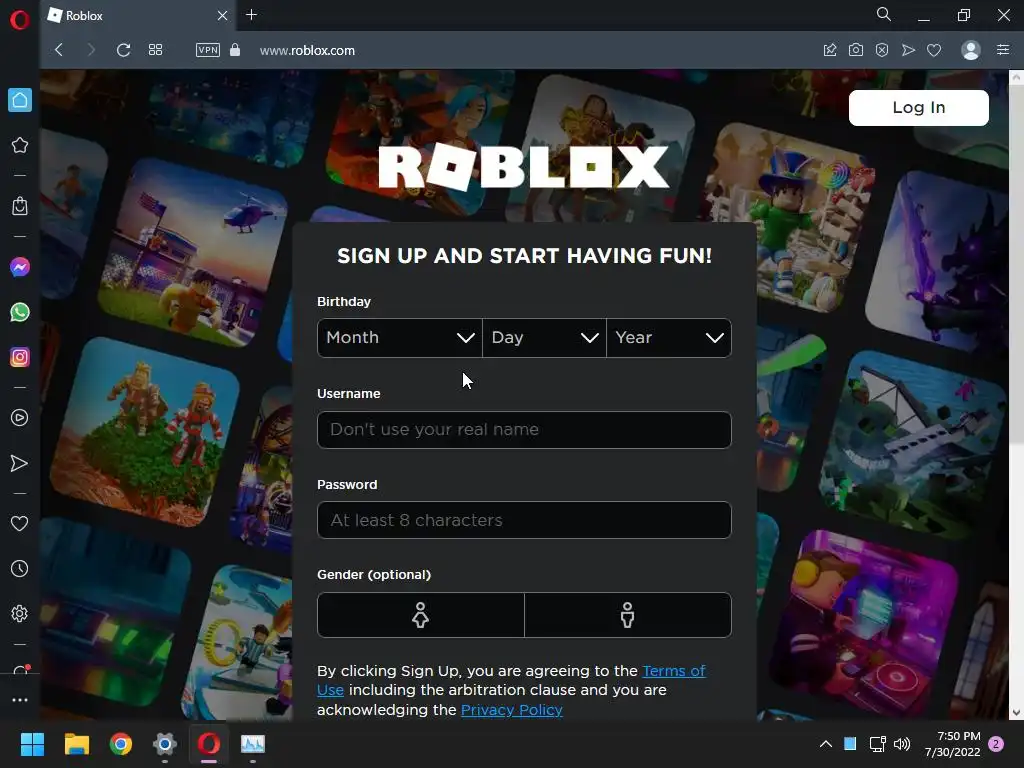The height and width of the screenshot is (768, 1024).
Task: Expand the Month birthday dropdown
Action: [400, 338]
